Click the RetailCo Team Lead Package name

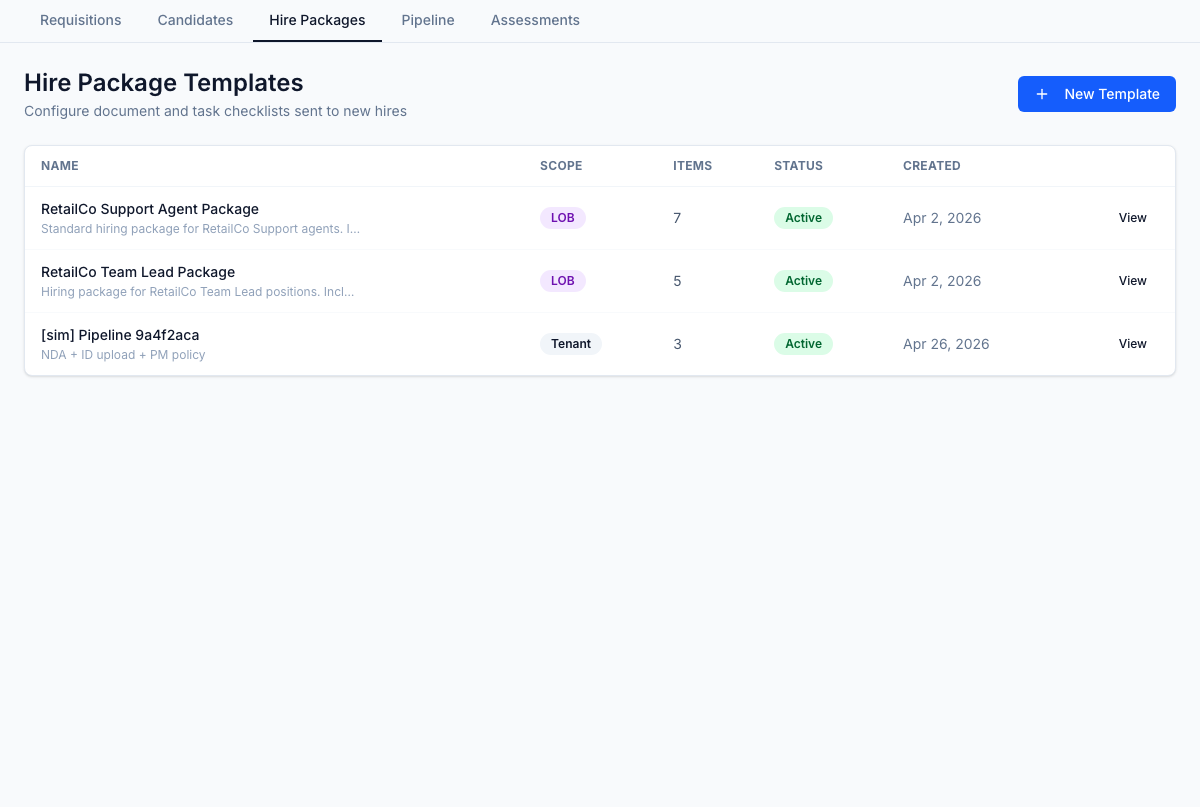pos(138,272)
